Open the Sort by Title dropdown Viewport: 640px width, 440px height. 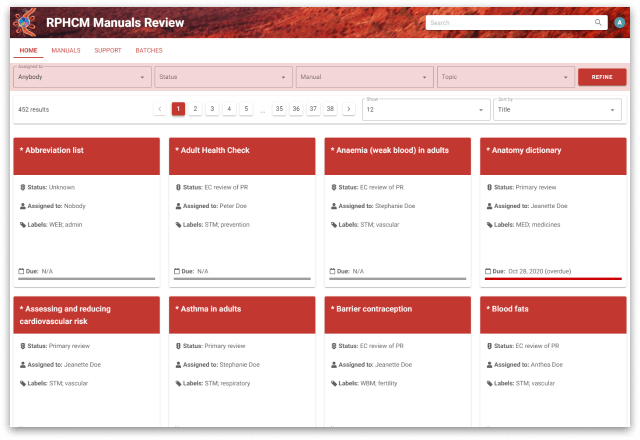tap(557, 112)
